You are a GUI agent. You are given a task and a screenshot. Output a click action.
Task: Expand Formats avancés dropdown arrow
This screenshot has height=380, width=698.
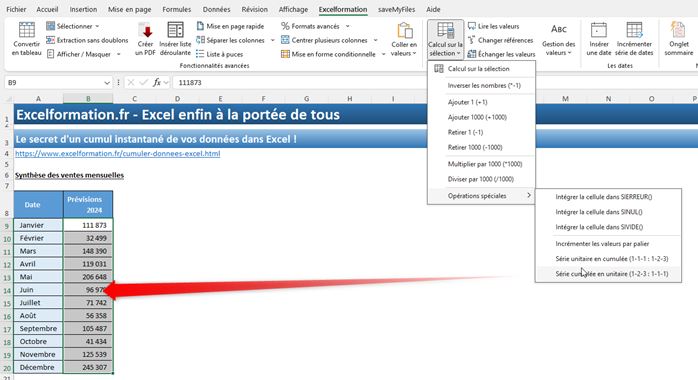(x=348, y=26)
